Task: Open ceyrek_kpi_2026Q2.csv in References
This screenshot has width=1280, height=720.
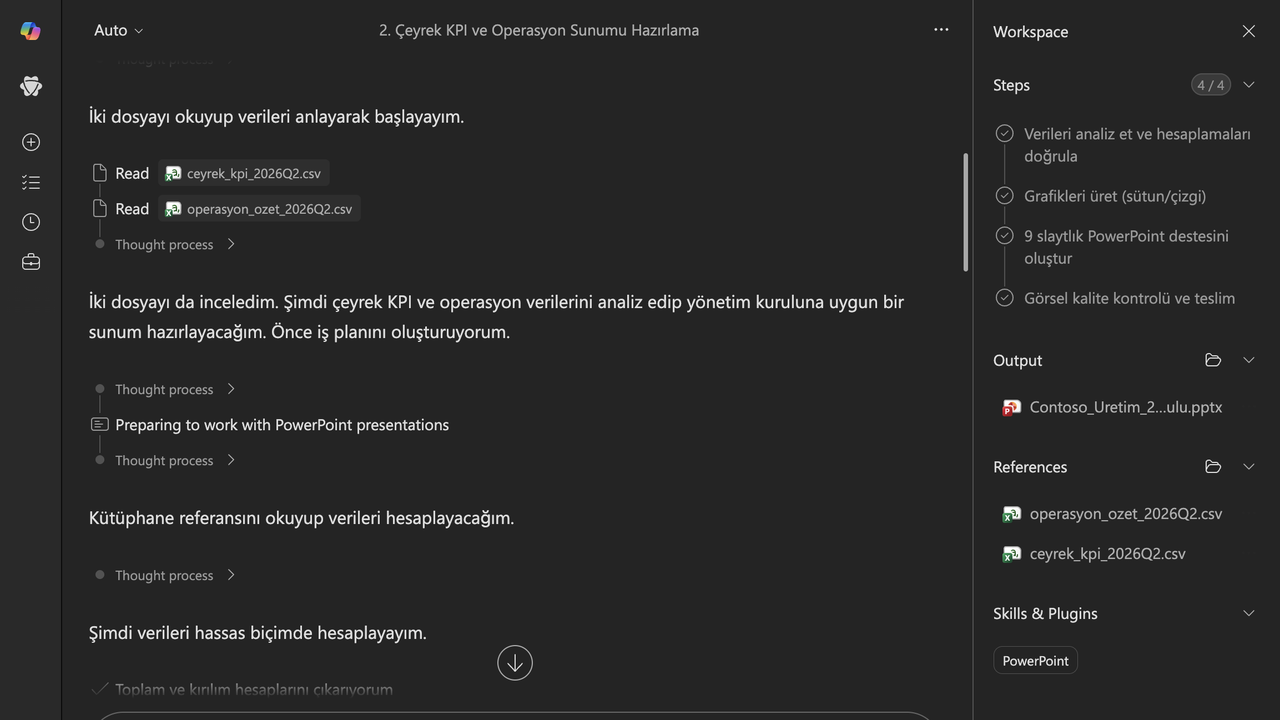Action: [1094, 554]
